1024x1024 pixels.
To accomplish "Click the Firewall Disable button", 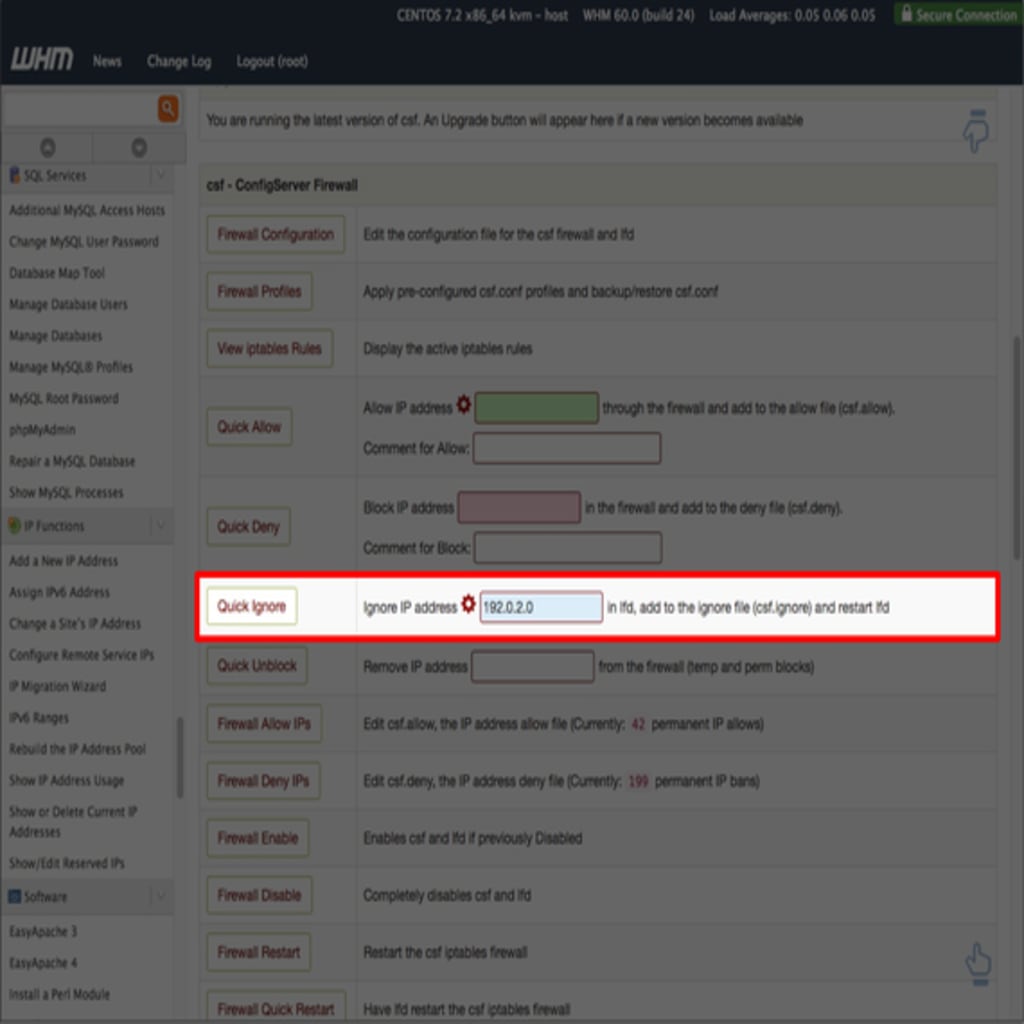I will click(x=259, y=895).
